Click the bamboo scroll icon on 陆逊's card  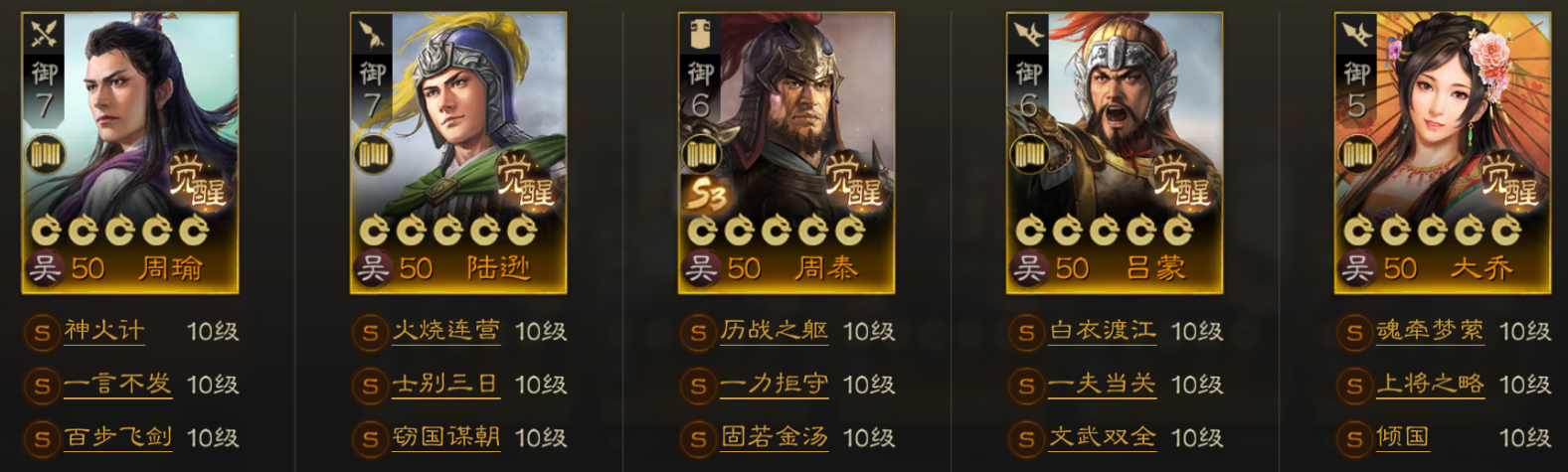373,154
